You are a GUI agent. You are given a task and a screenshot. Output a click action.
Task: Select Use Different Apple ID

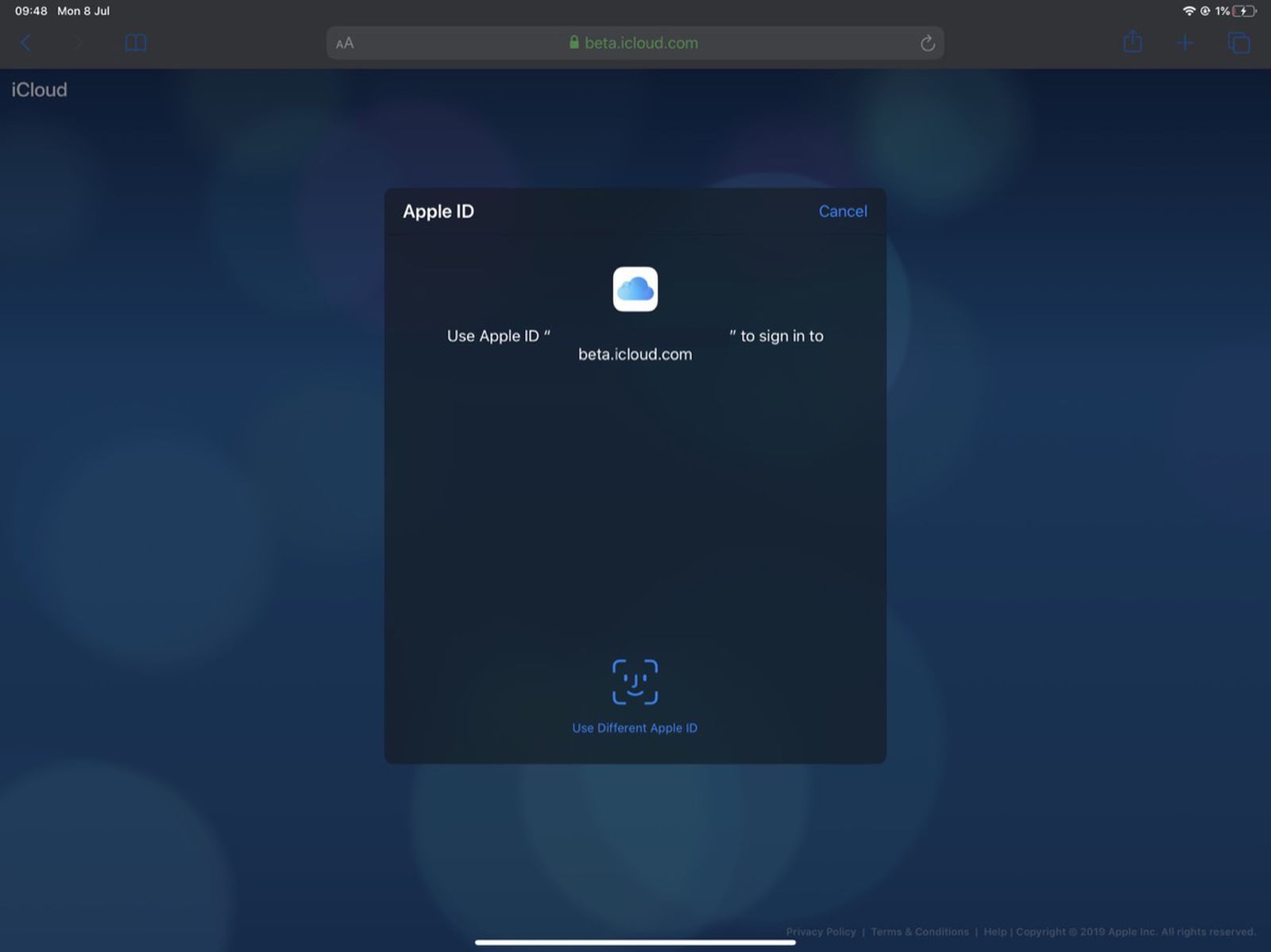(634, 727)
